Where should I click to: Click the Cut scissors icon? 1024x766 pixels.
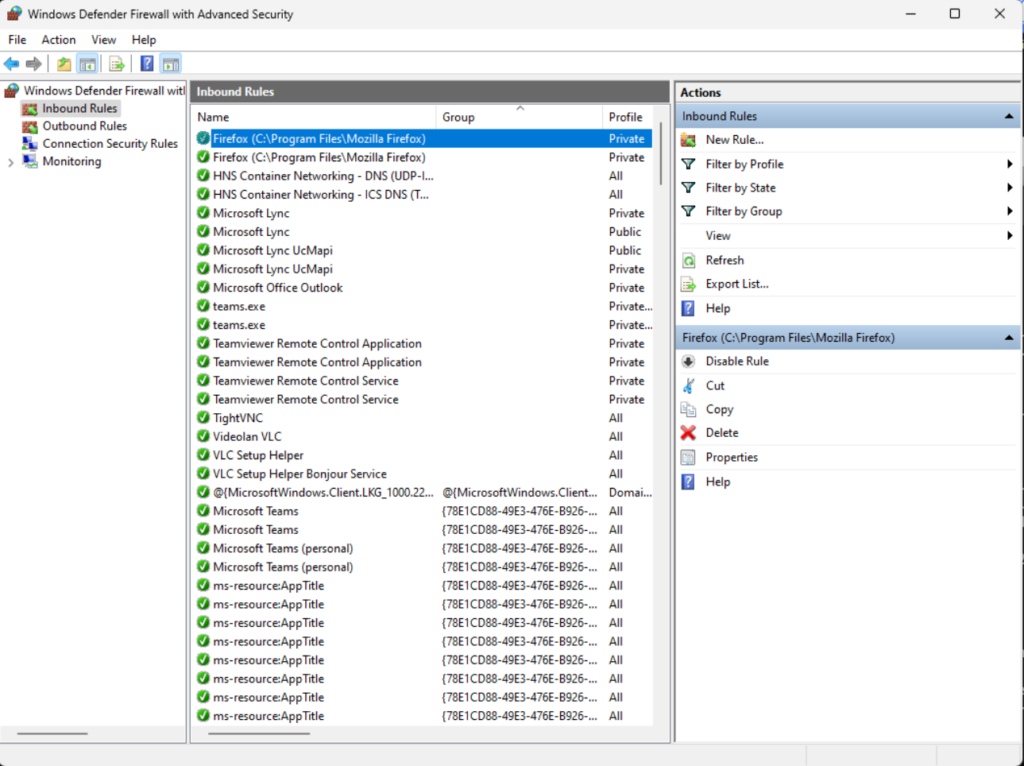coord(688,386)
